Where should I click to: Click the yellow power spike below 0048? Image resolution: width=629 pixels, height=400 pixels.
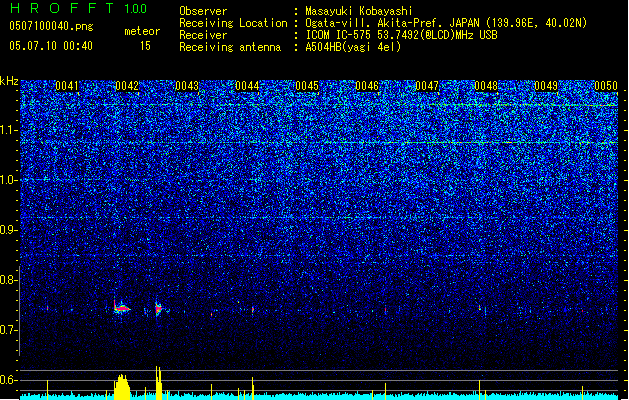(x=479, y=390)
